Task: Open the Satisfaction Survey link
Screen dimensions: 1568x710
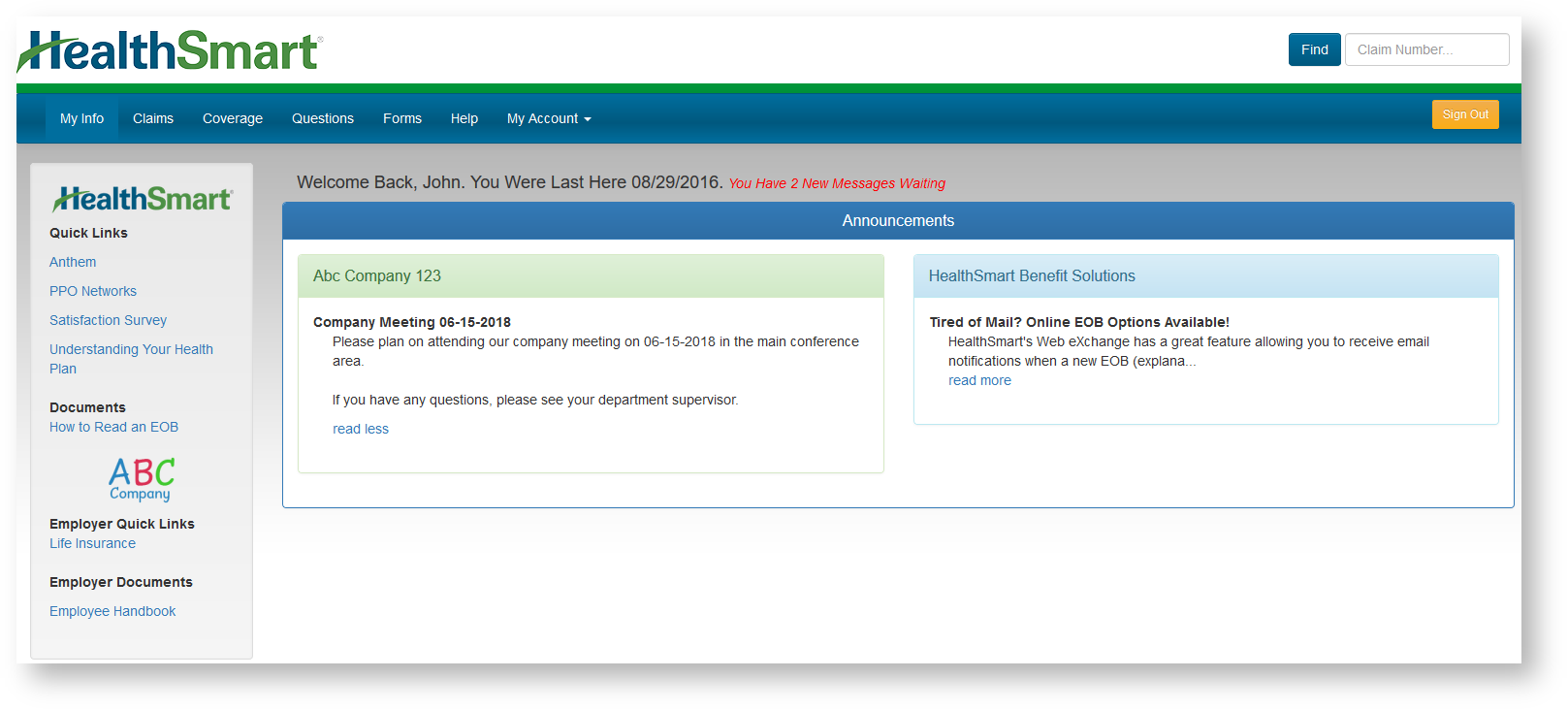Action: point(108,320)
